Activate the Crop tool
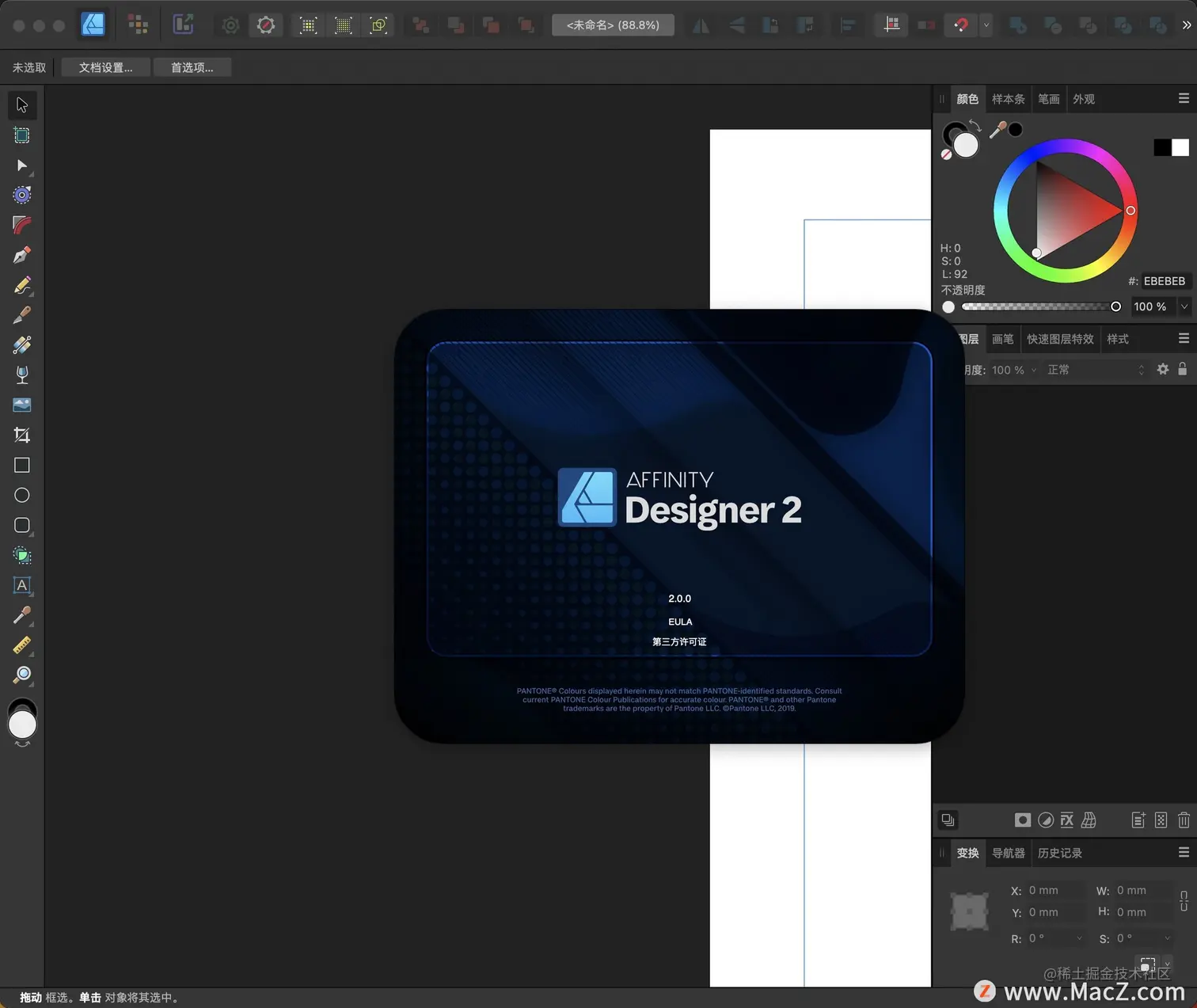 [22, 435]
